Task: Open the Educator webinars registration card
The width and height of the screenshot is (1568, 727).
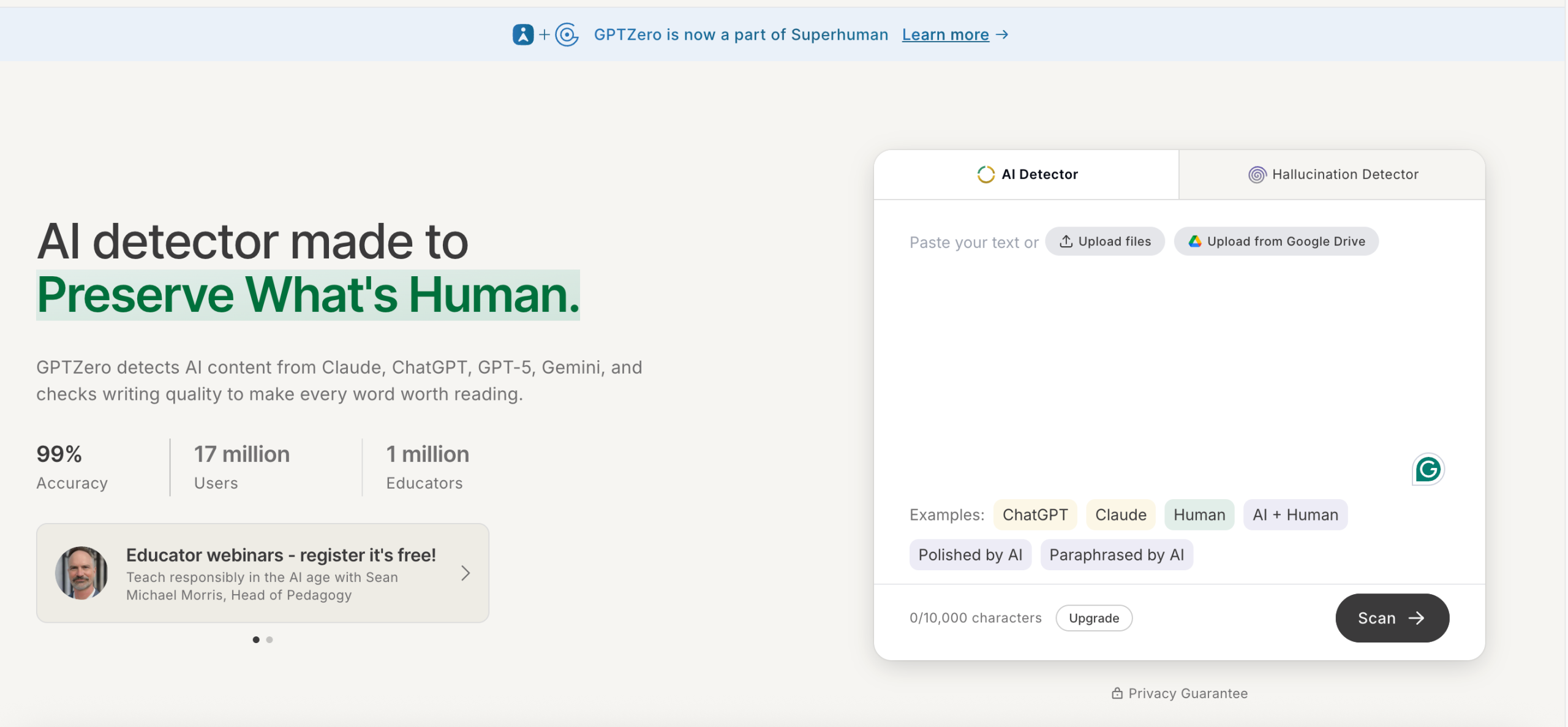Action: click(x=263, y=573)
